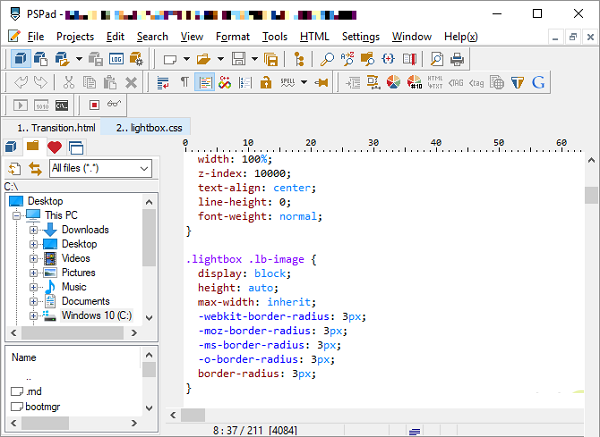
Task: Open the Favorites heart panel tab
Action: tap(54, 148)
